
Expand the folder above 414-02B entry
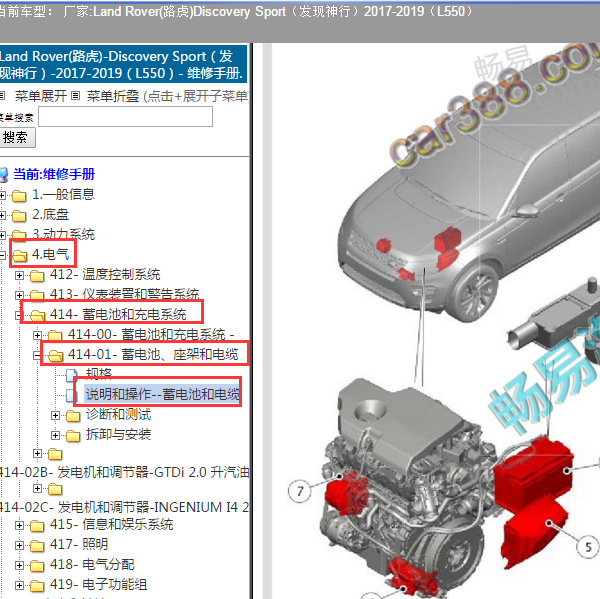37,453
